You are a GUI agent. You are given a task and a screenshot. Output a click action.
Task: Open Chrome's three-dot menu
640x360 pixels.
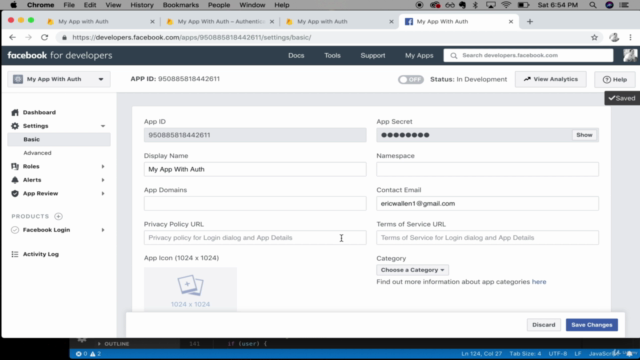point(631,37)
